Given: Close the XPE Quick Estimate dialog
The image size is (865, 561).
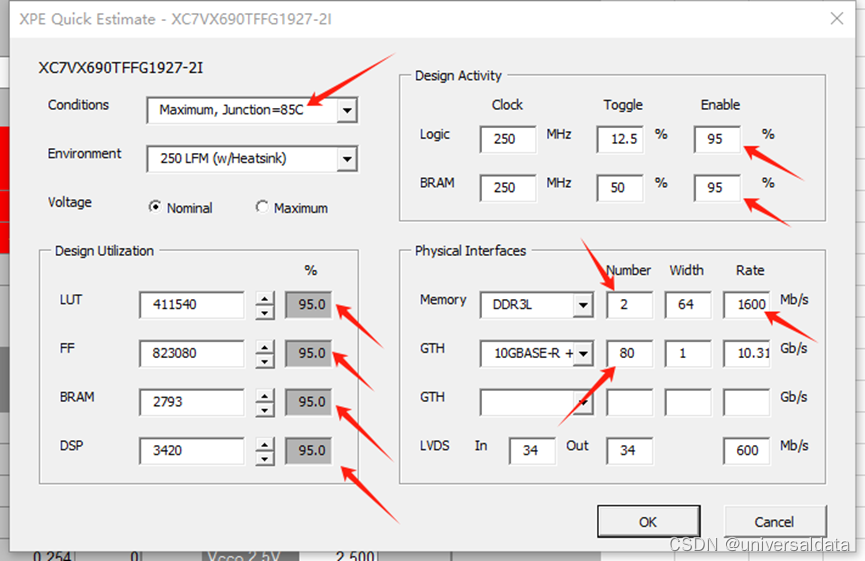Looking at the screenshot, I should tap(837, 18).
